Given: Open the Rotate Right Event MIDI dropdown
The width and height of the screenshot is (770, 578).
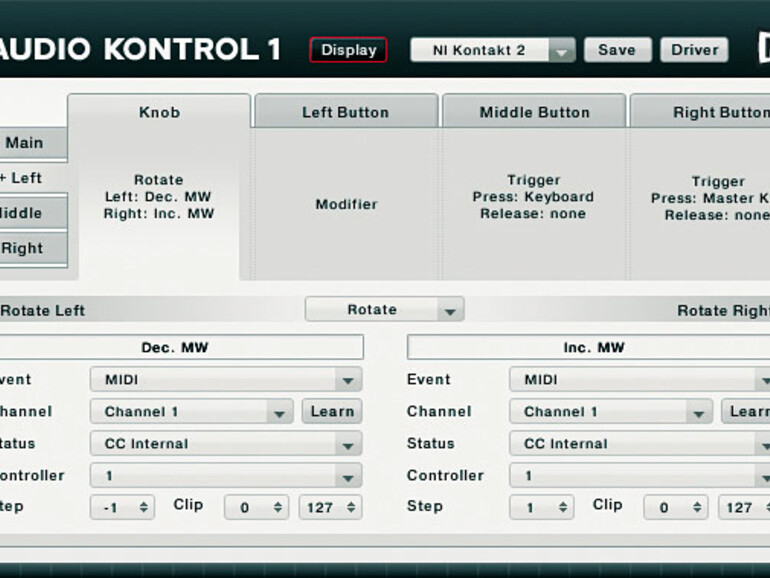Looking at the screenshot, I should [639, 380].
